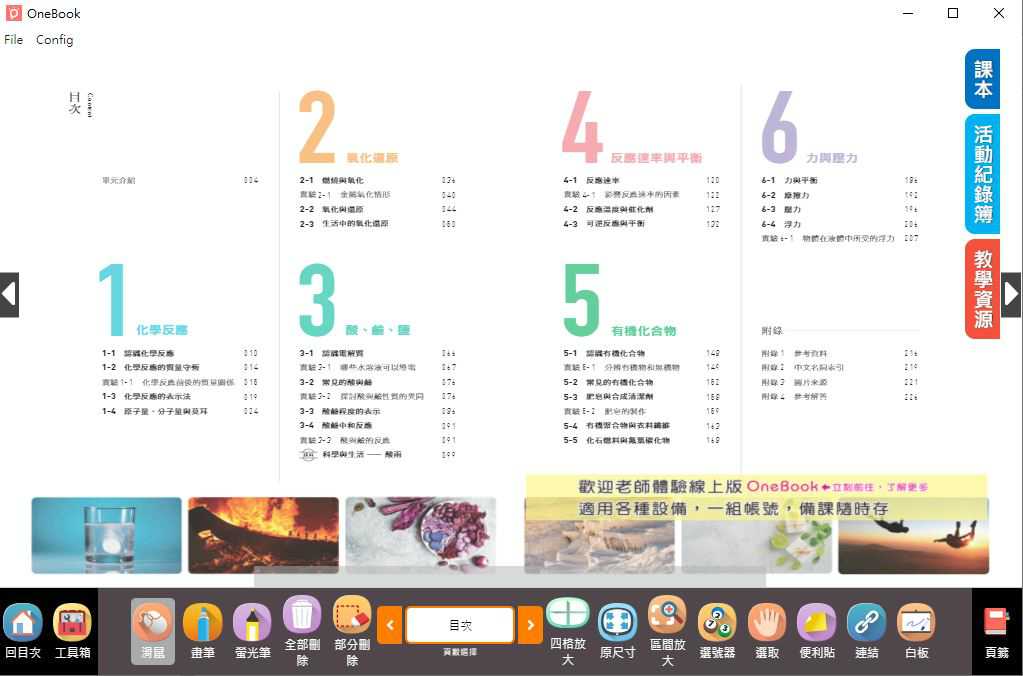
Task: Open the File menu
Action: click(14, 40)
